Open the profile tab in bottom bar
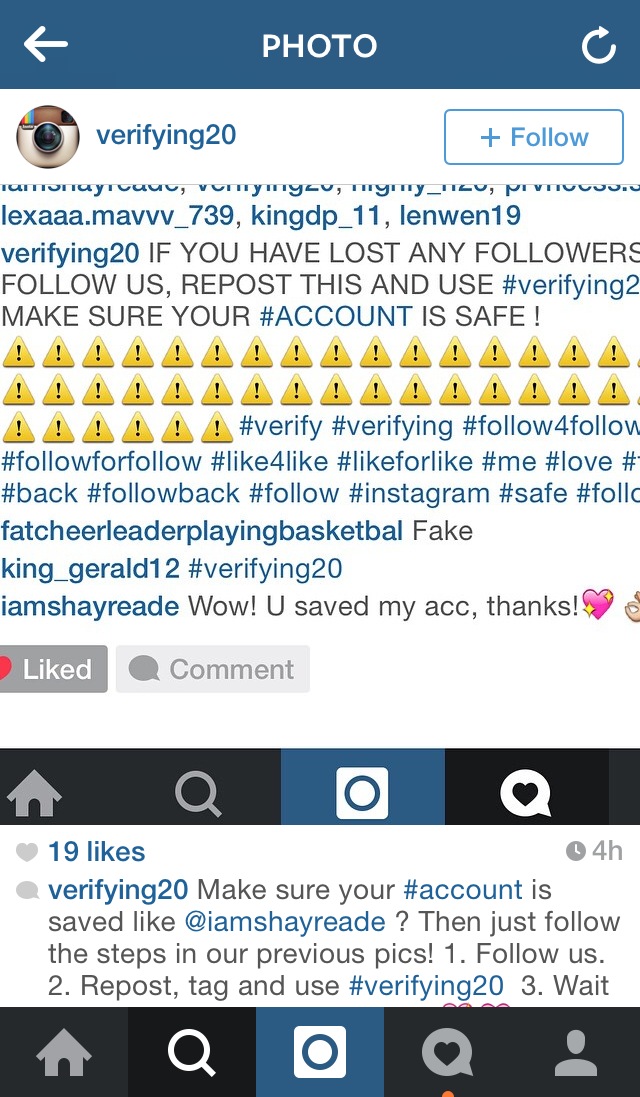The image size is (640, 1097). (576, 1052)
